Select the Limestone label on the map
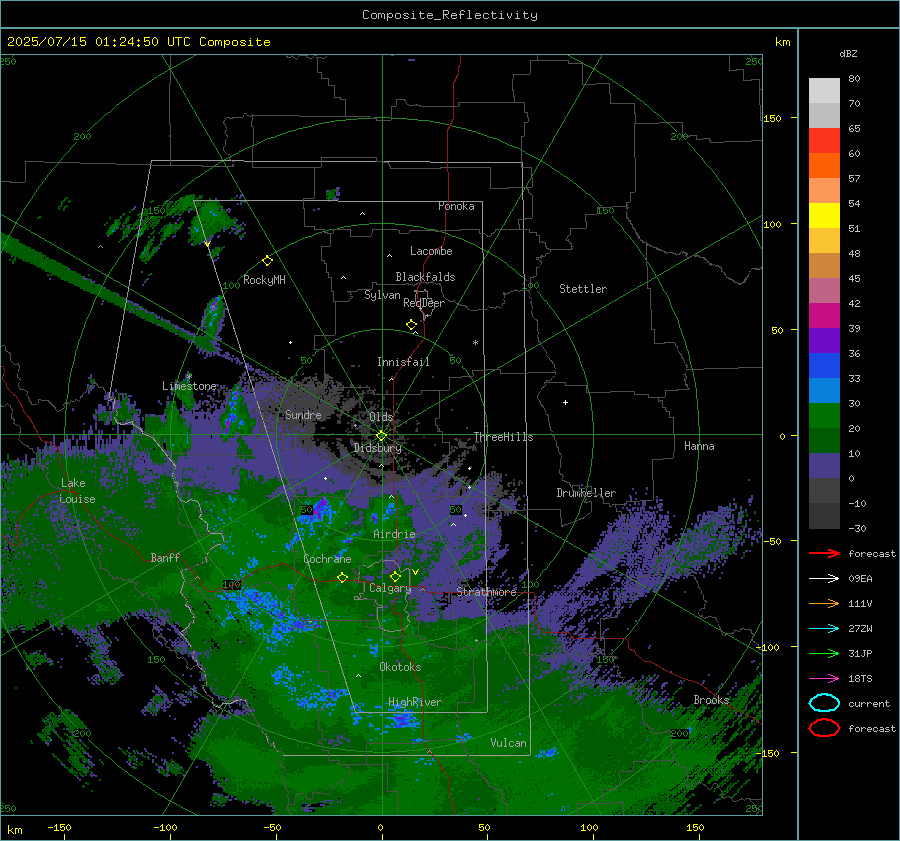 coord(189,386)
